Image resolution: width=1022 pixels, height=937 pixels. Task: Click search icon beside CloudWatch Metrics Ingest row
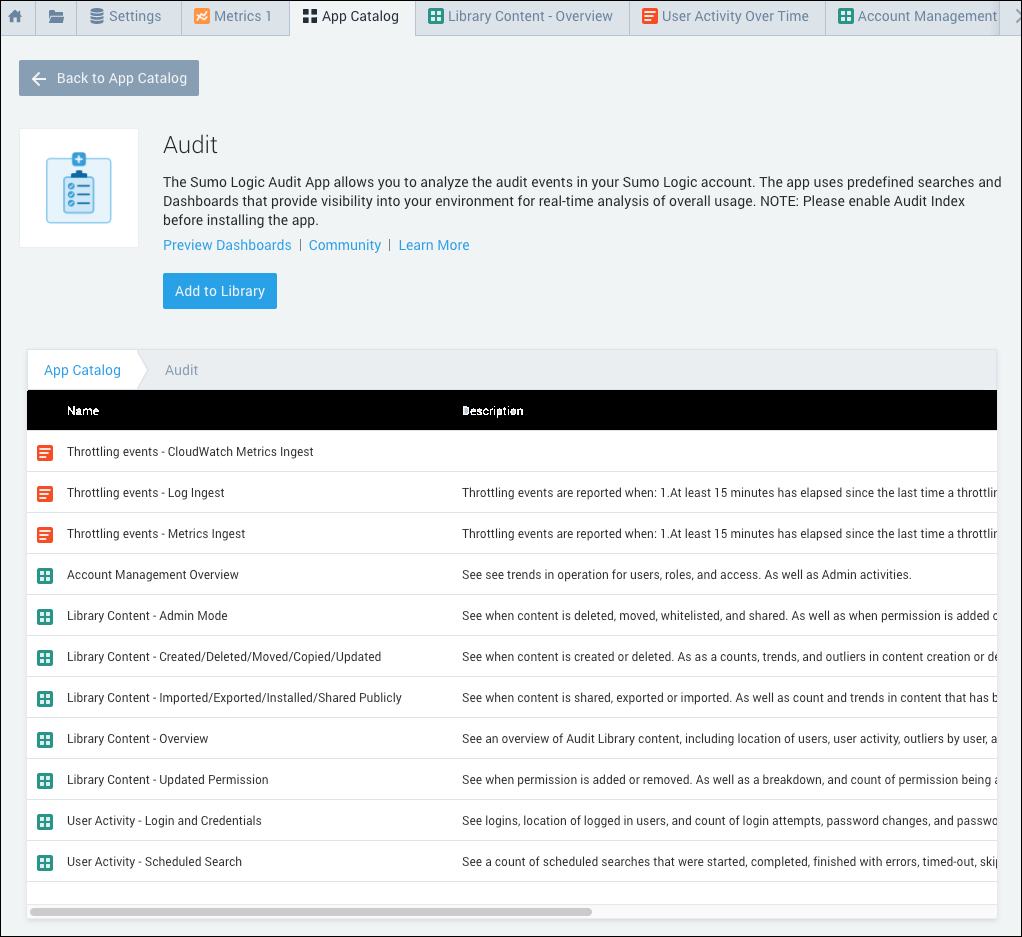click(44, 452)
